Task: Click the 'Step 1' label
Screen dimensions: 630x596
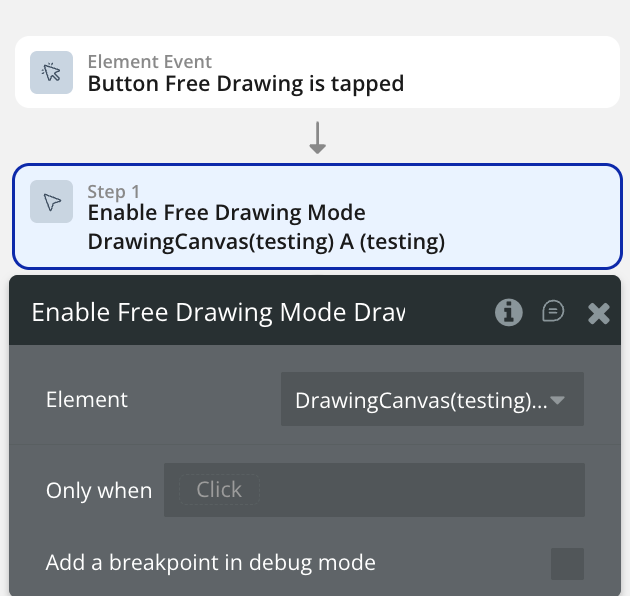Action: [x=114, y=192]
